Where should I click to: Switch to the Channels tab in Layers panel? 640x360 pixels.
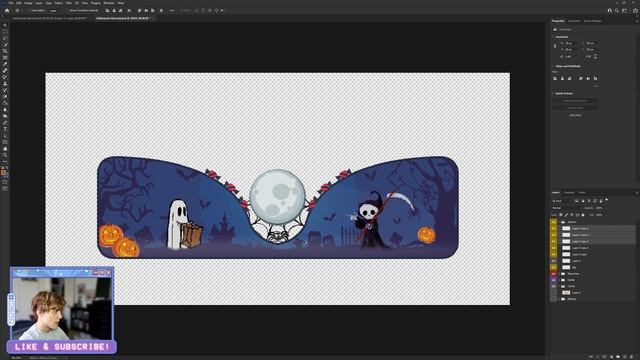click(569, 193)
